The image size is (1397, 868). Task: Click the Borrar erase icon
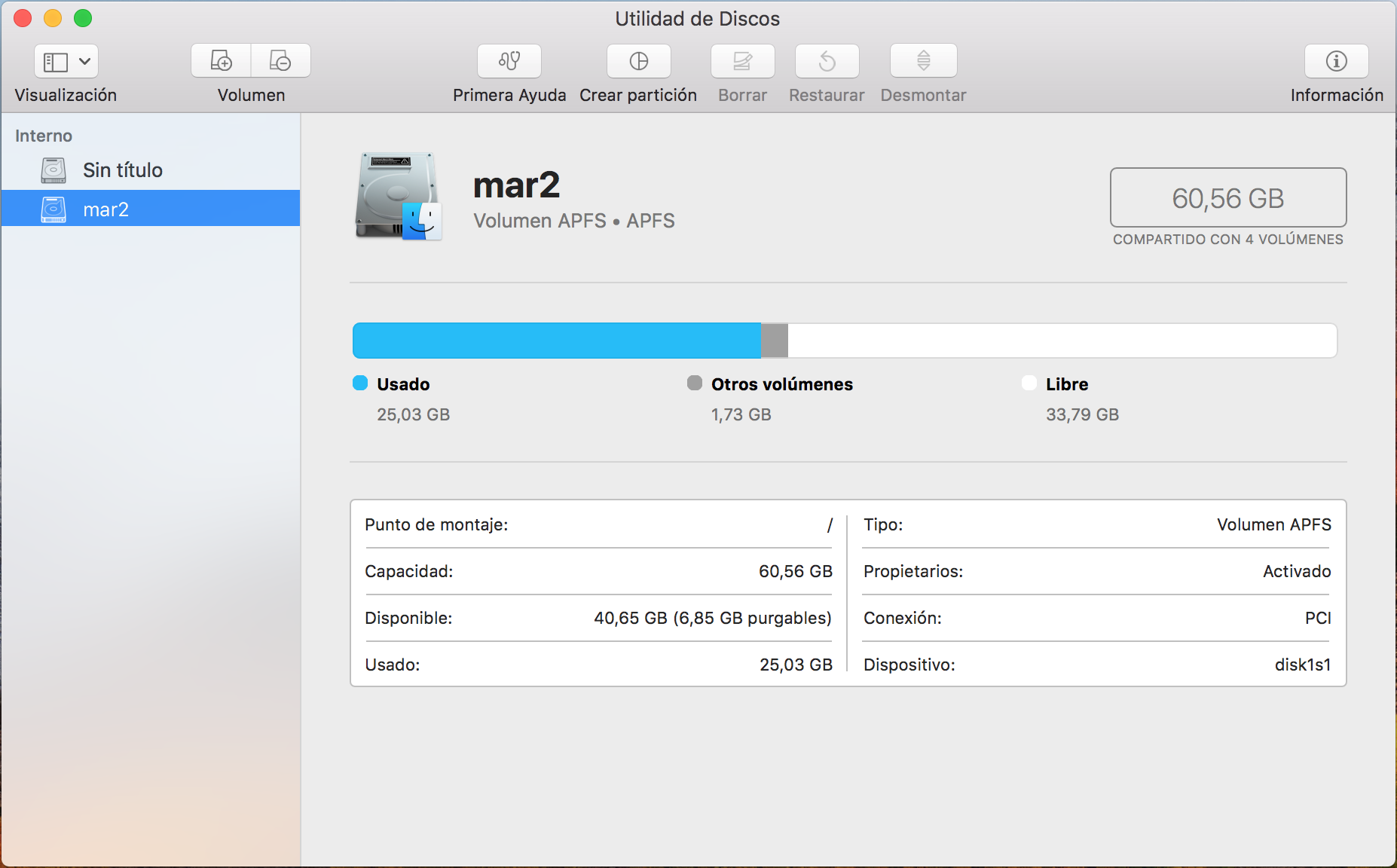click(x=742, y=61)
